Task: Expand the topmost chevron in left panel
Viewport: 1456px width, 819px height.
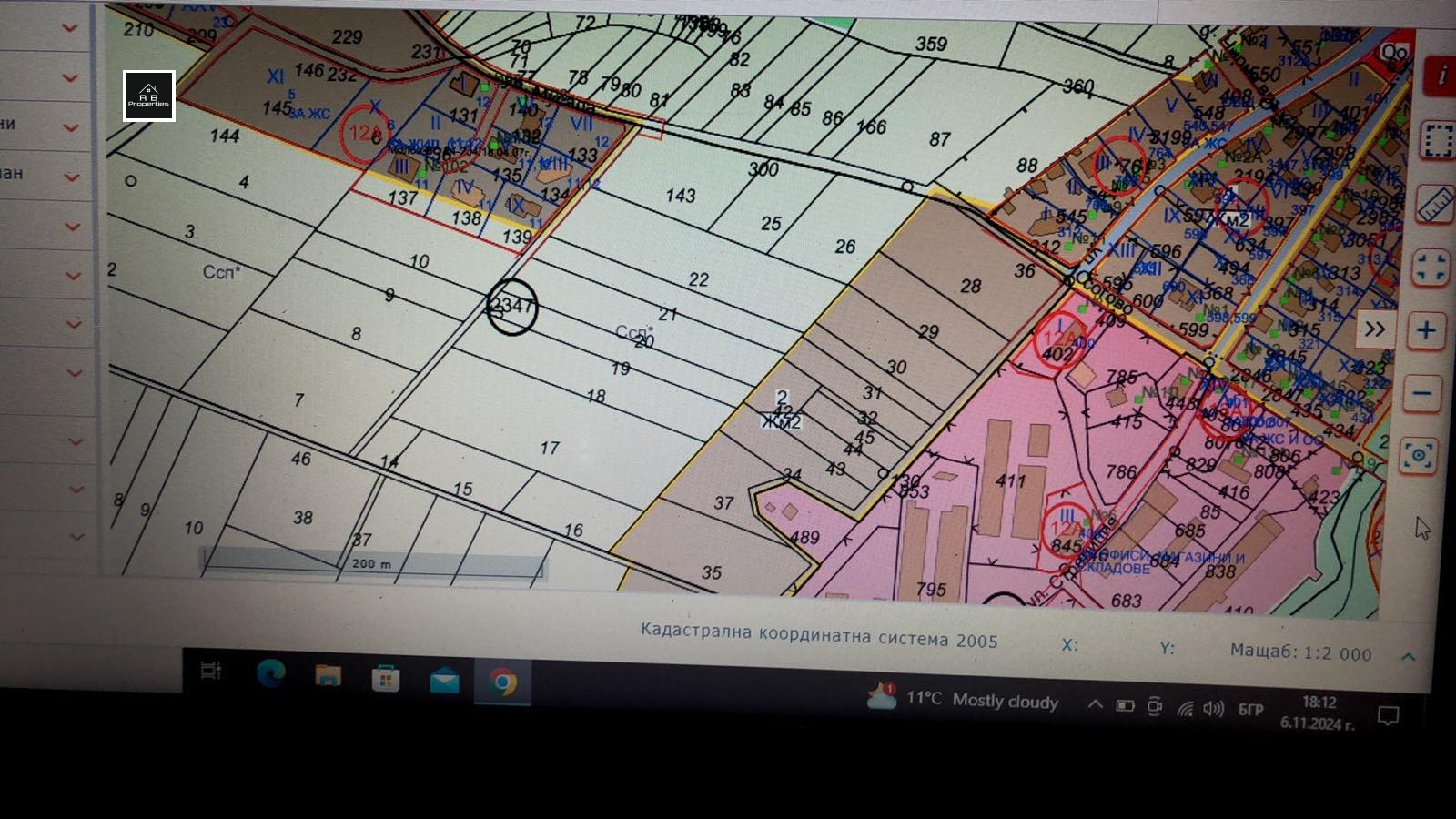Action: point(70,28)
